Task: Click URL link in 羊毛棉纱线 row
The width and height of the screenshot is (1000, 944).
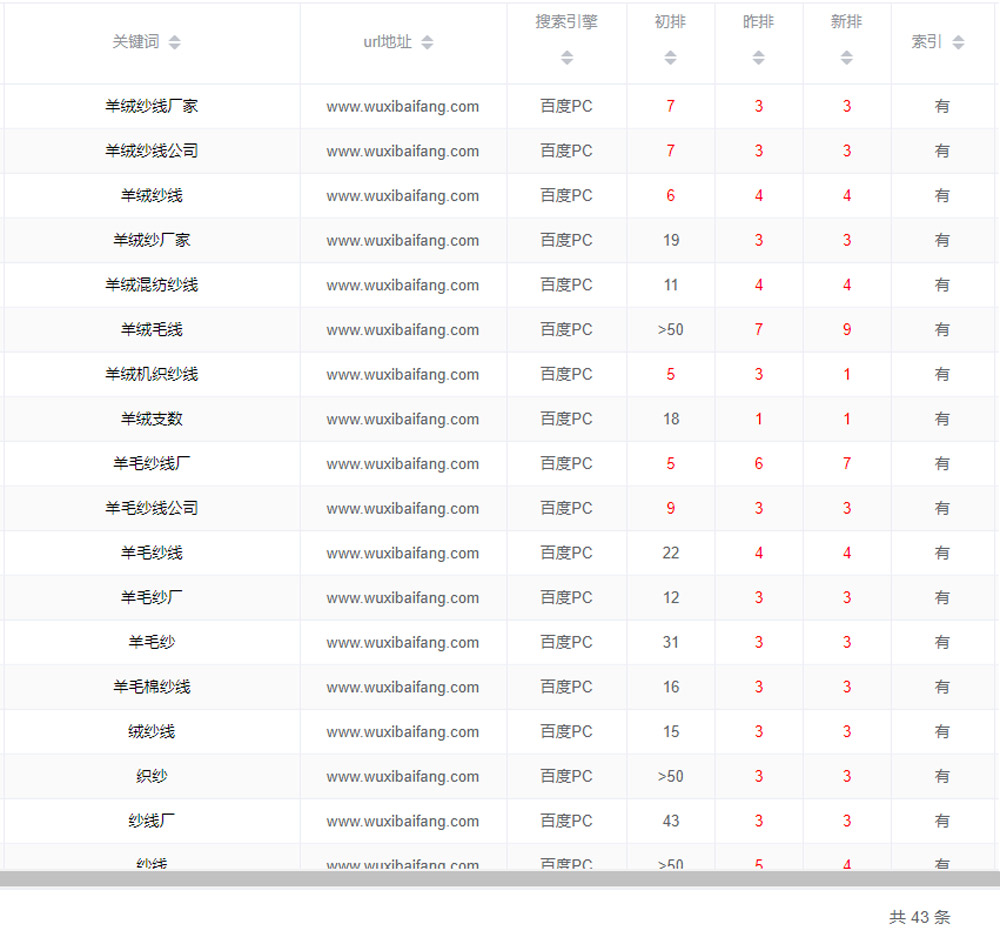Action: [402, 688]
